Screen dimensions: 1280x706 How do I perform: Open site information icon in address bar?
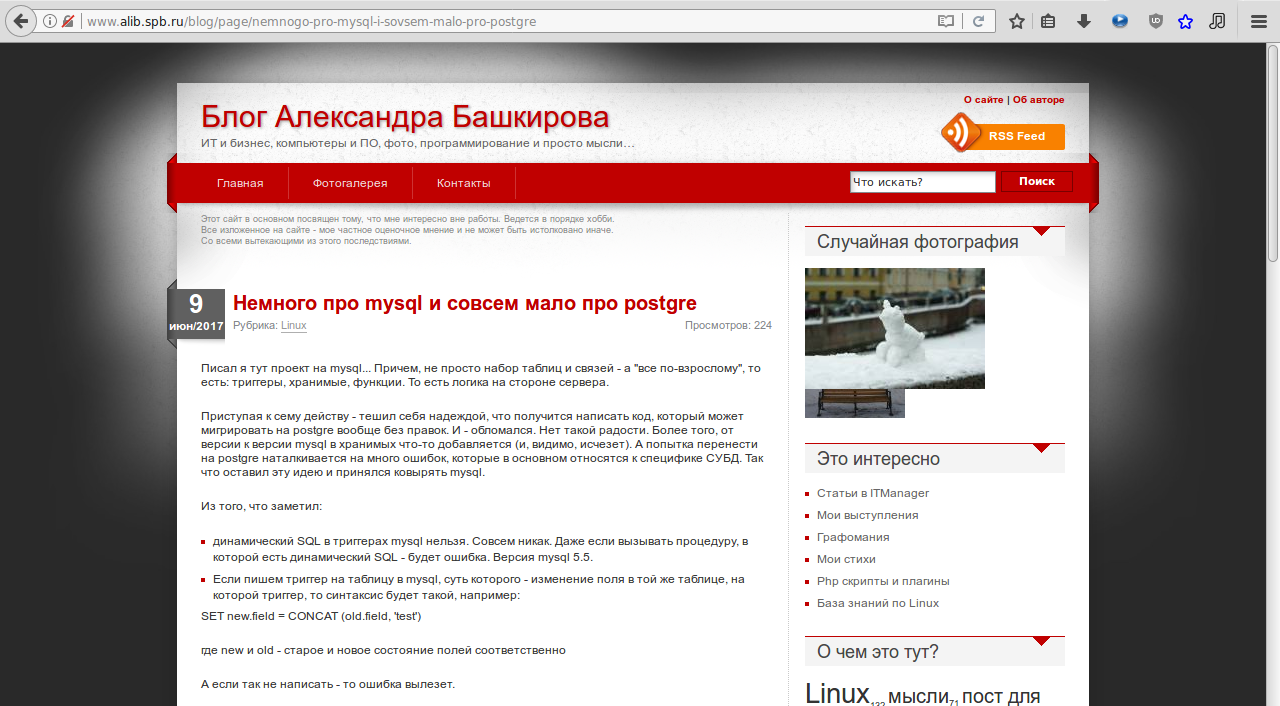pyautogui.click(x=50, y=21)
